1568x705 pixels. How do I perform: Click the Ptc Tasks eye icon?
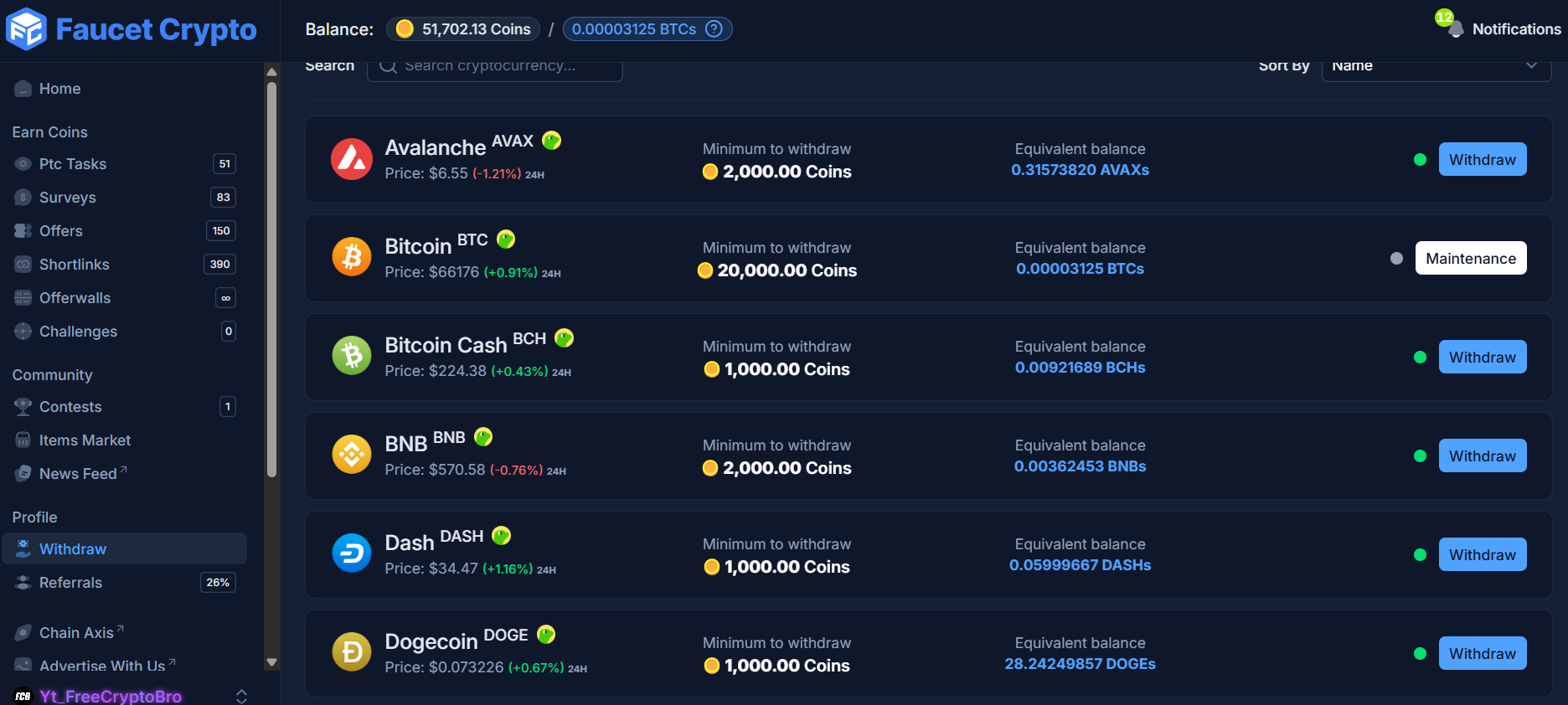(x=23, y=164)
